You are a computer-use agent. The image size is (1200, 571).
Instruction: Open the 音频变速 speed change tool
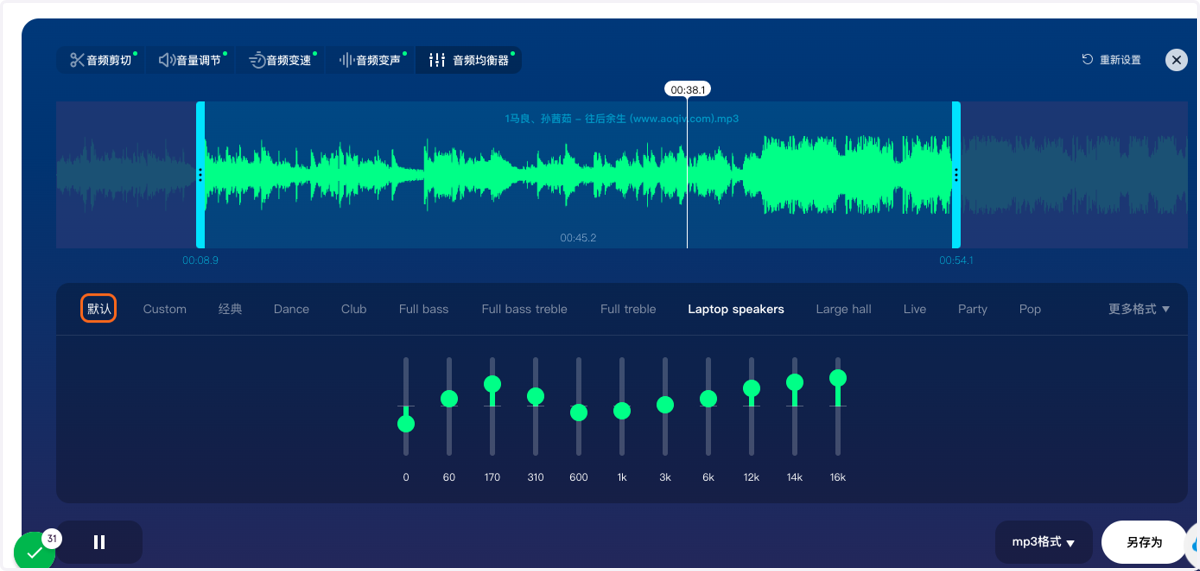280,60
